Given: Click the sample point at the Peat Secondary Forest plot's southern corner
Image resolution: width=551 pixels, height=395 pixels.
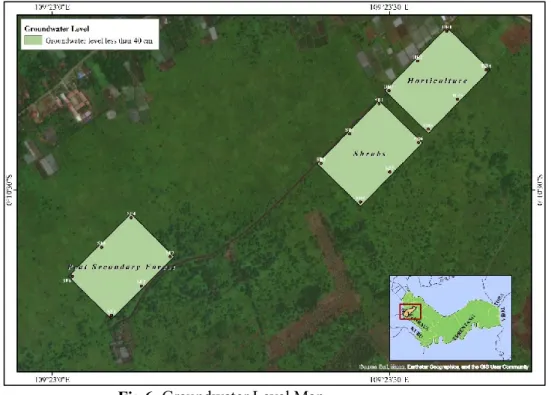Looking at the screenshot, I should point(111,316).
